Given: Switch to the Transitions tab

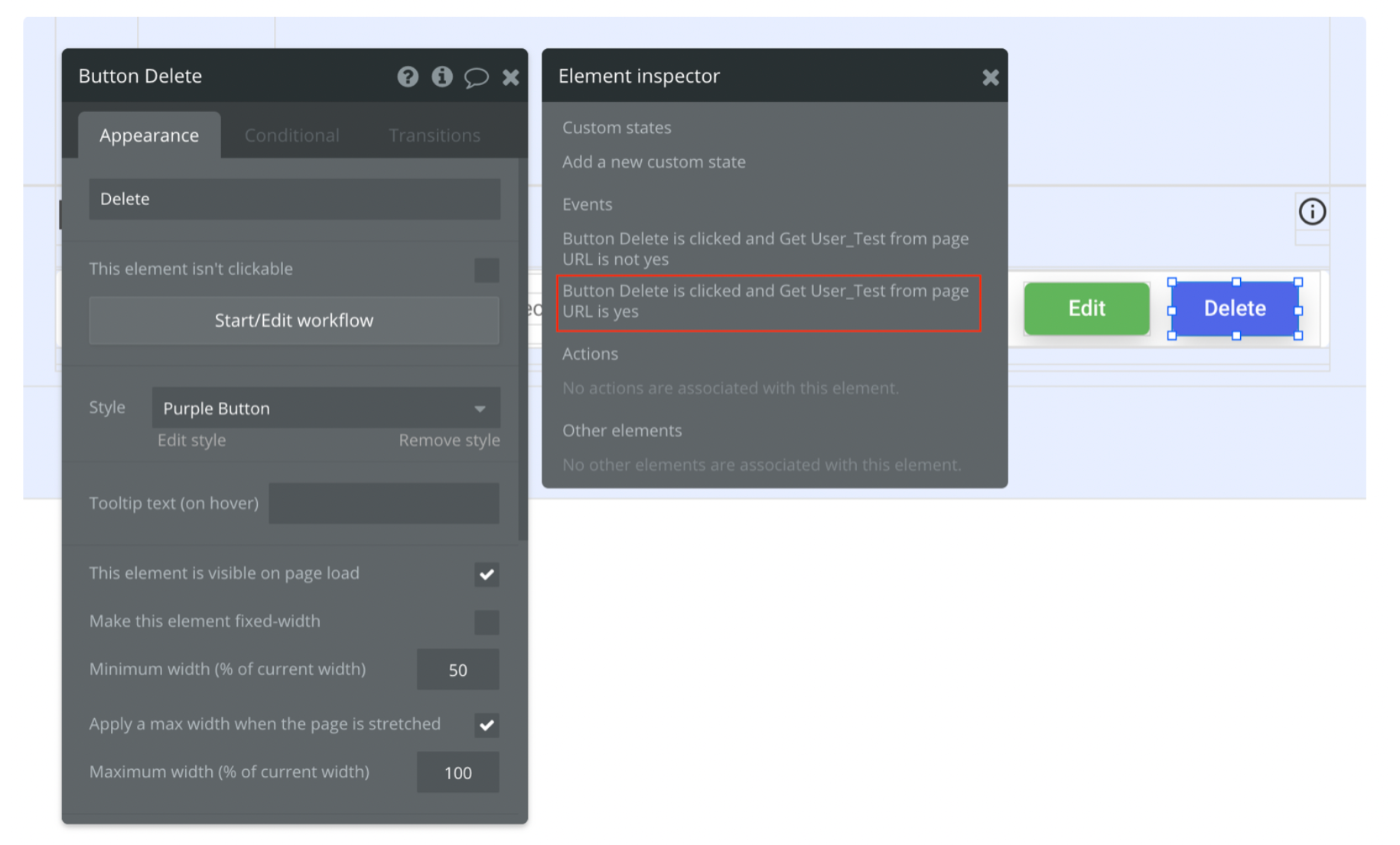Looking at the screenshot, I should pos(434,135).
